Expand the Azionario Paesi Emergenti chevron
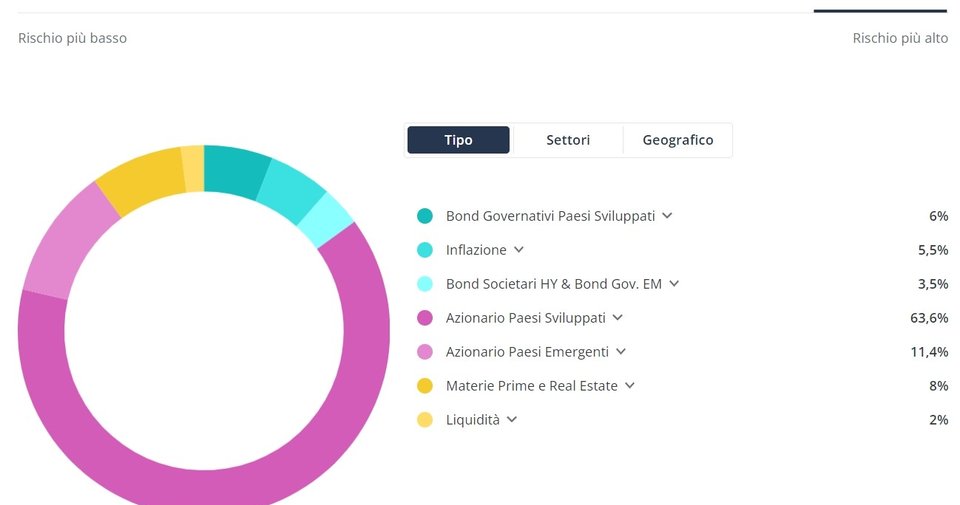This screenshot has width=960, height=505. click(x=621, y=352)
